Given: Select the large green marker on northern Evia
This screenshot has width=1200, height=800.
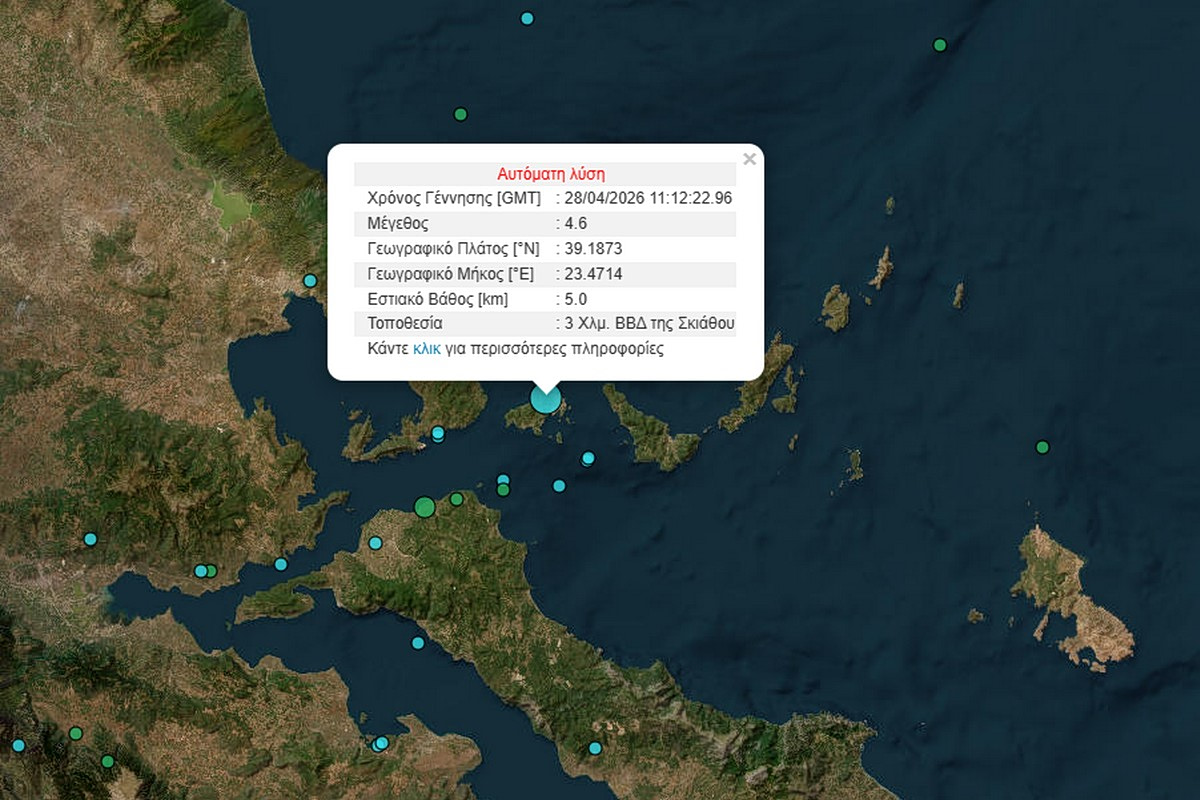Looking at the screenshot, I should (424, 507).
